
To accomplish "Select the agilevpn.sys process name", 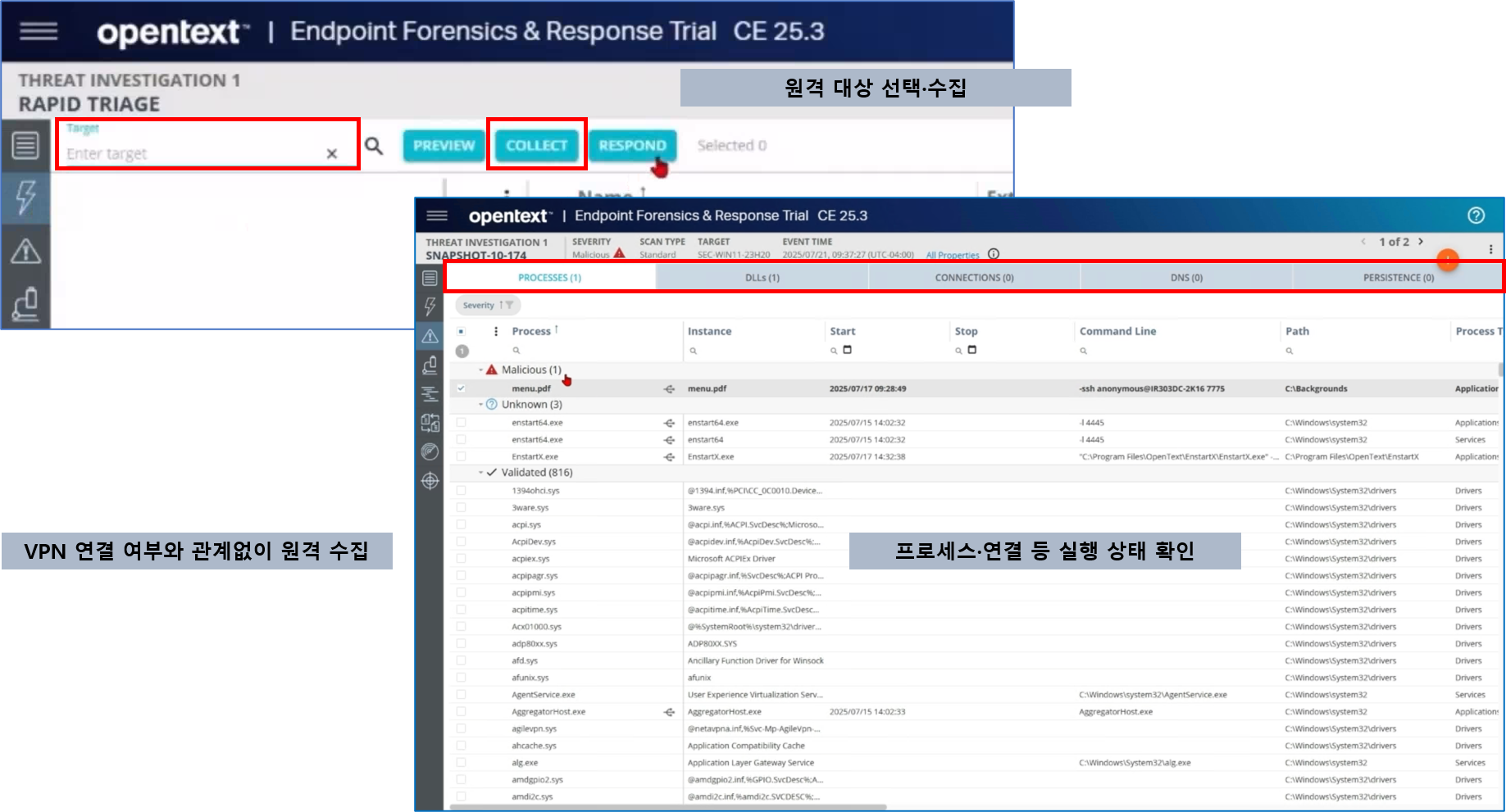I will tap(534, 728).
